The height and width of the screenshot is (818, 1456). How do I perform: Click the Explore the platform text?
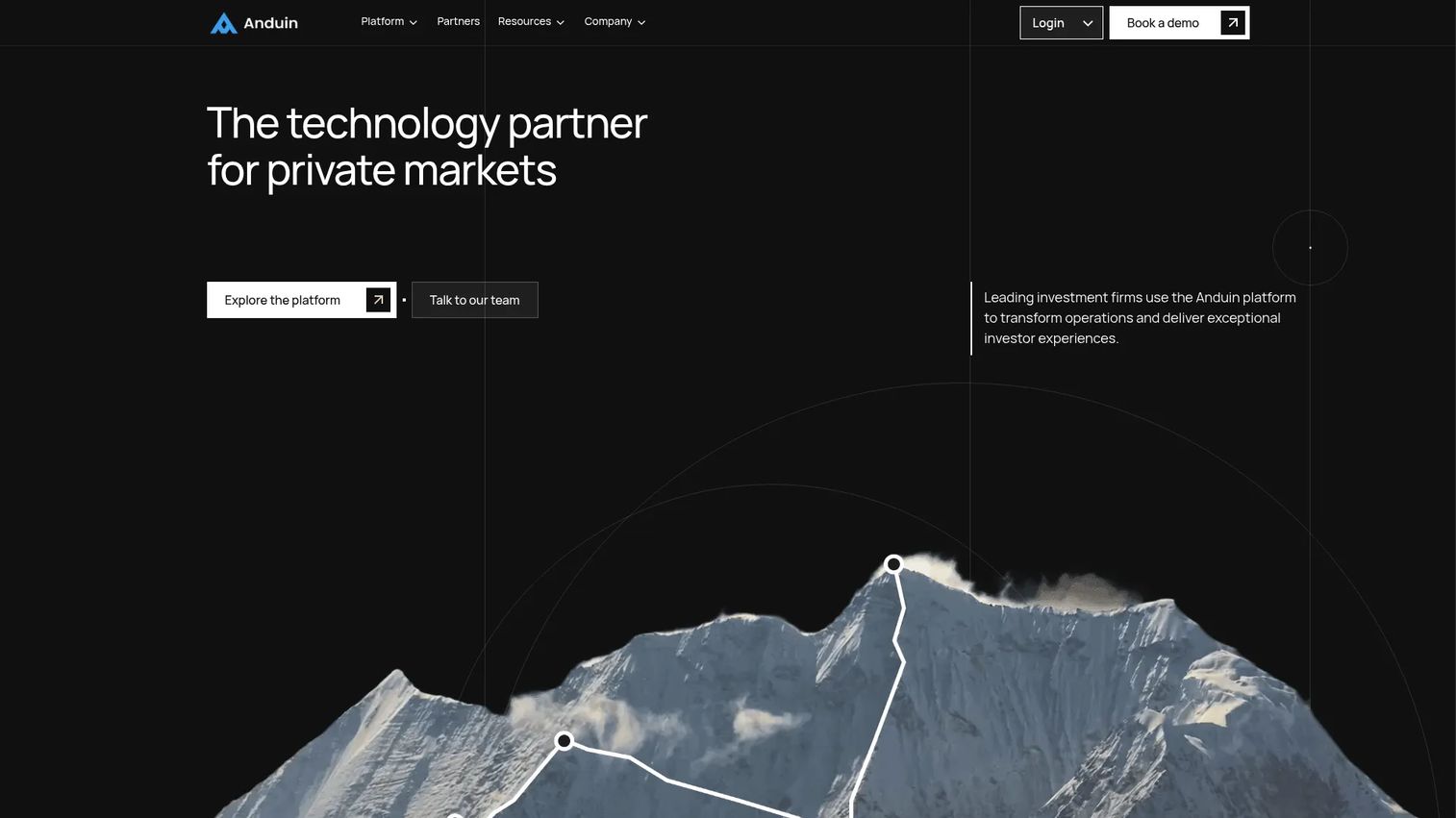pyautogui.click(x=283, y=300)
